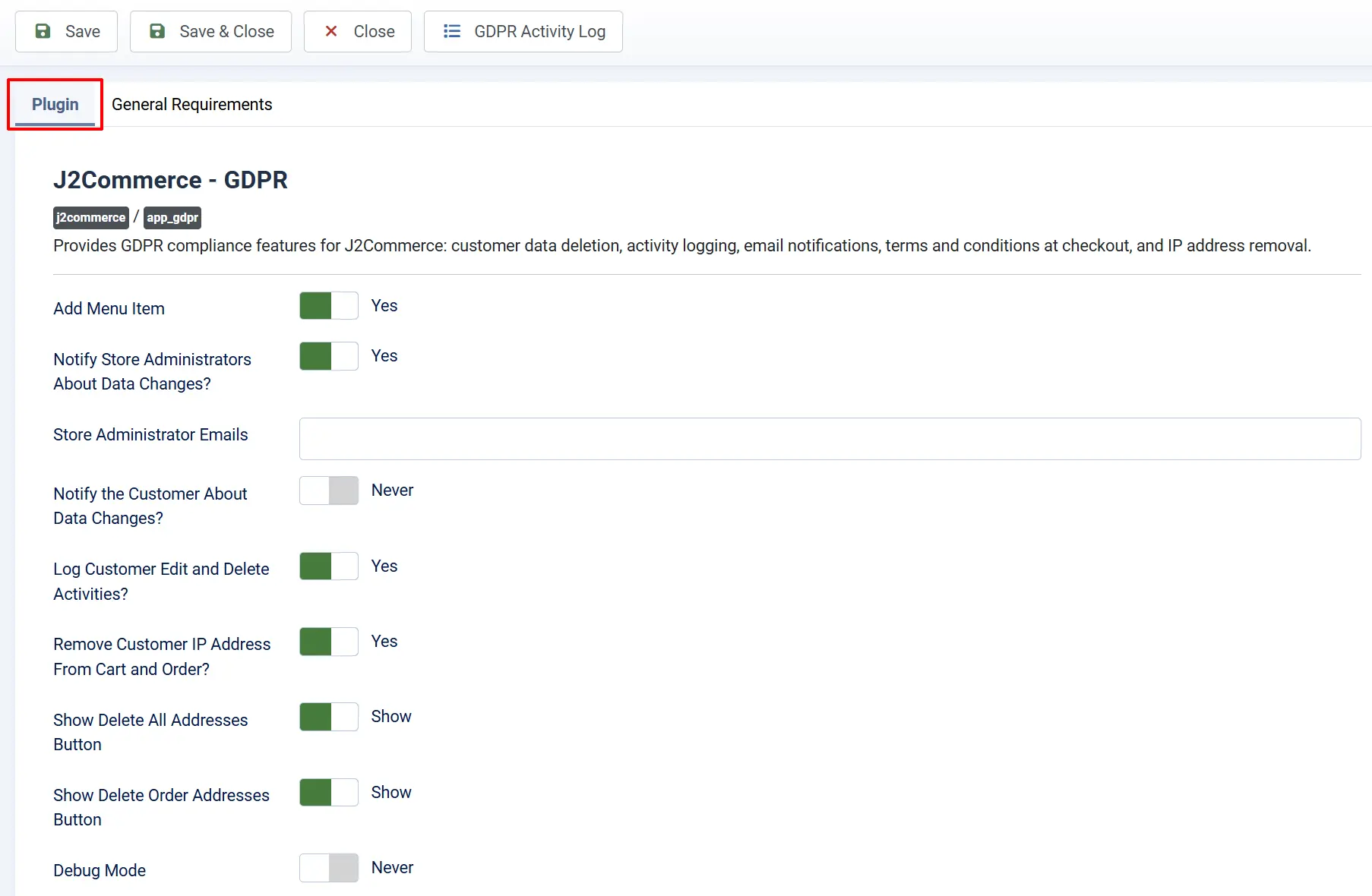The image size is (1372, 896).
Task: Click the Yes value beside Add Menu Item
Action: pyautogui.click(x=384, y=306)
